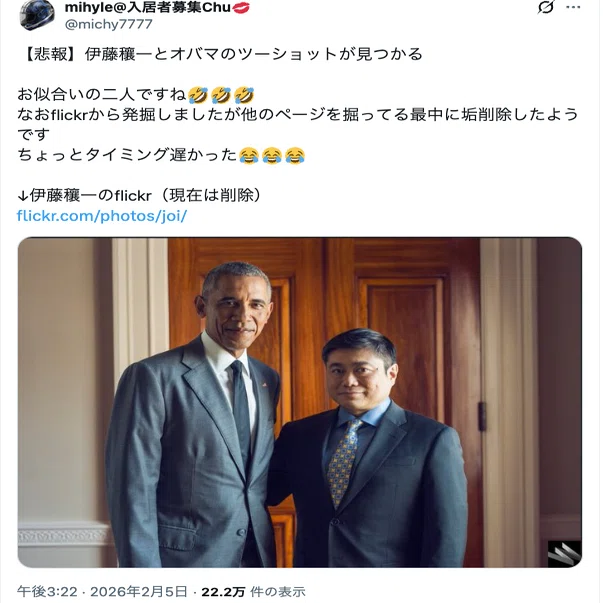This screenshot has width=603, height=603.
Task: Open the flickr.com/photos/joi/ link
Action: point(102,216)
